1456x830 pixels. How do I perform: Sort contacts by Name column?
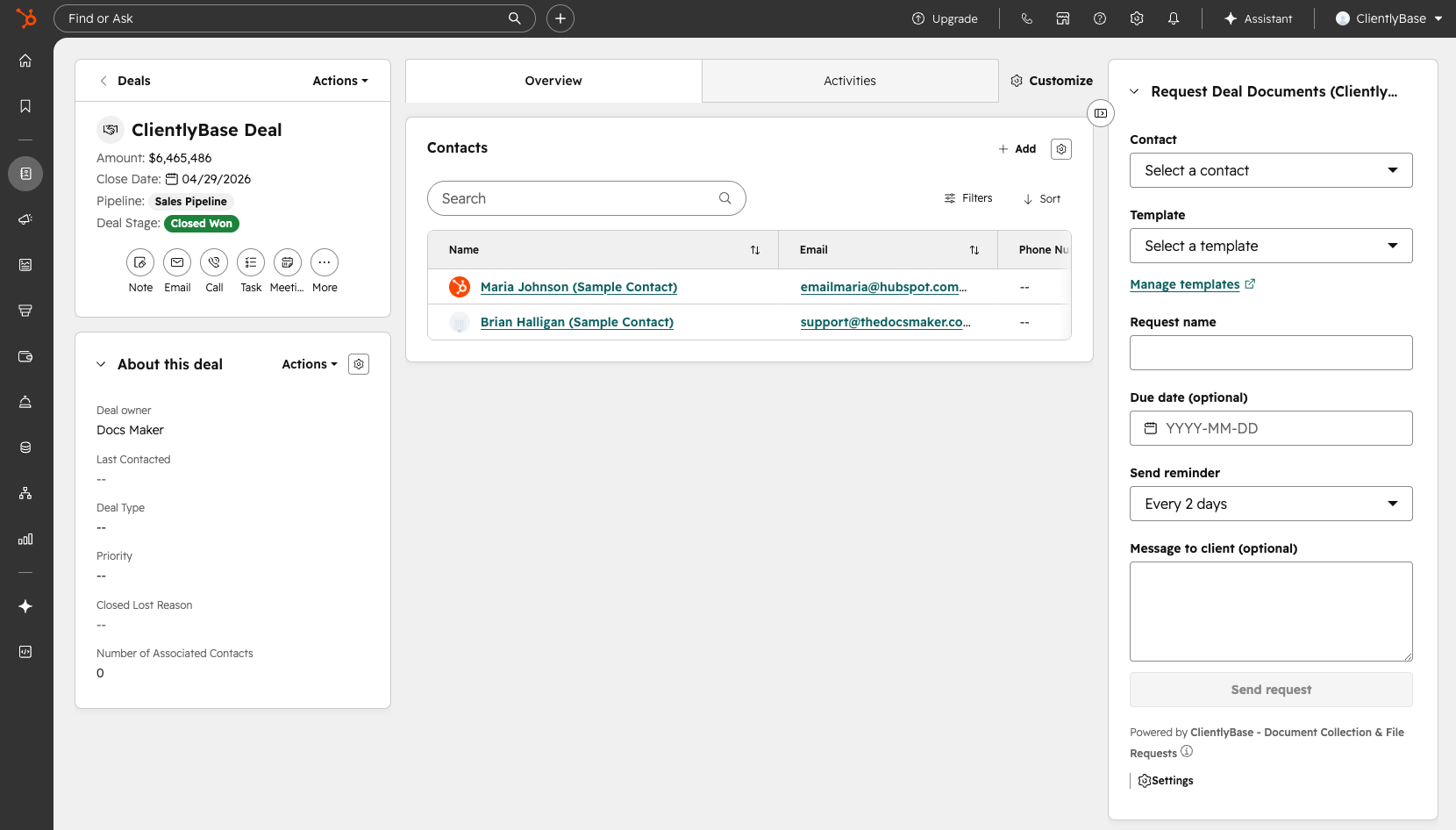755,250
